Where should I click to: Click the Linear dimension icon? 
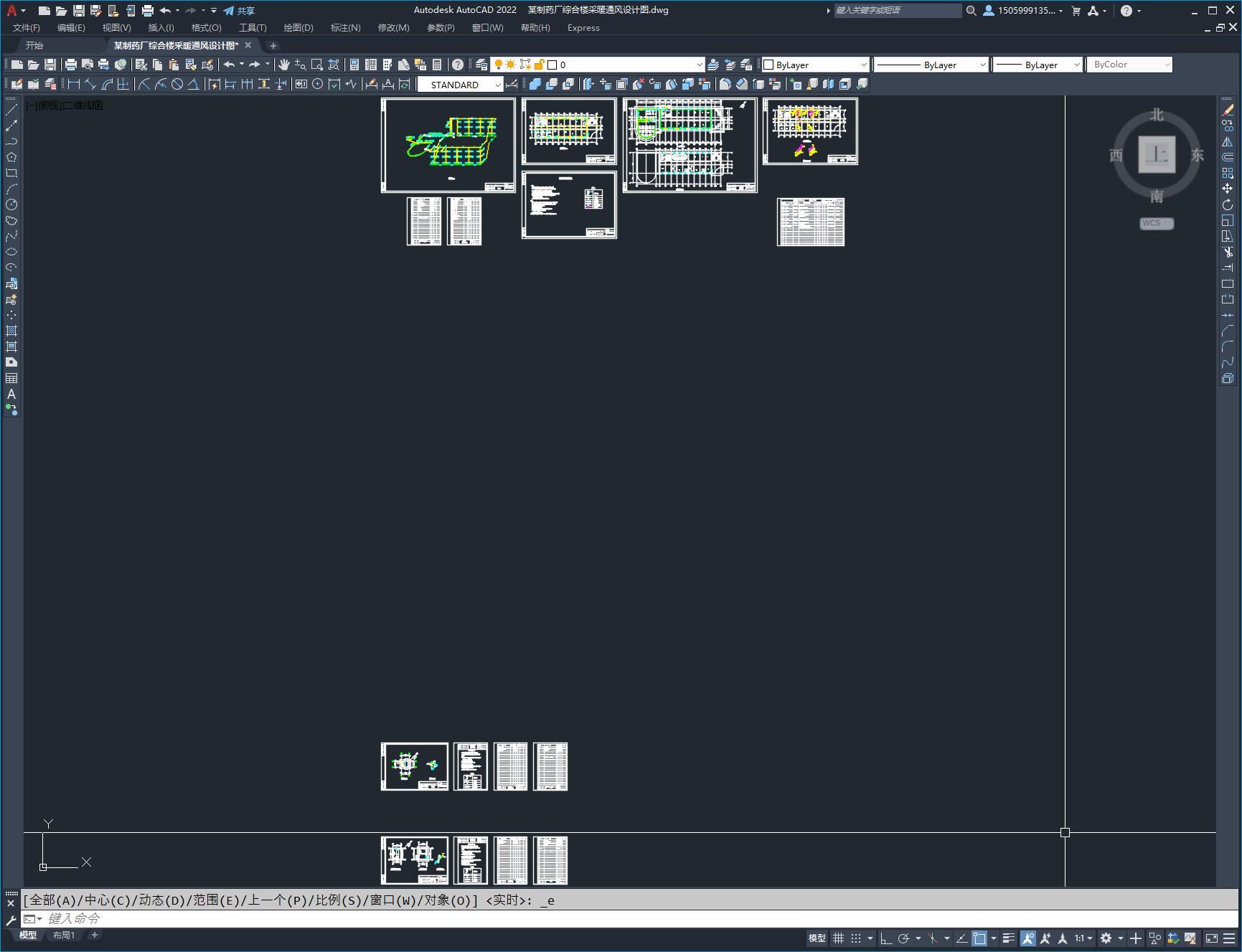click(x=73, y=84)
